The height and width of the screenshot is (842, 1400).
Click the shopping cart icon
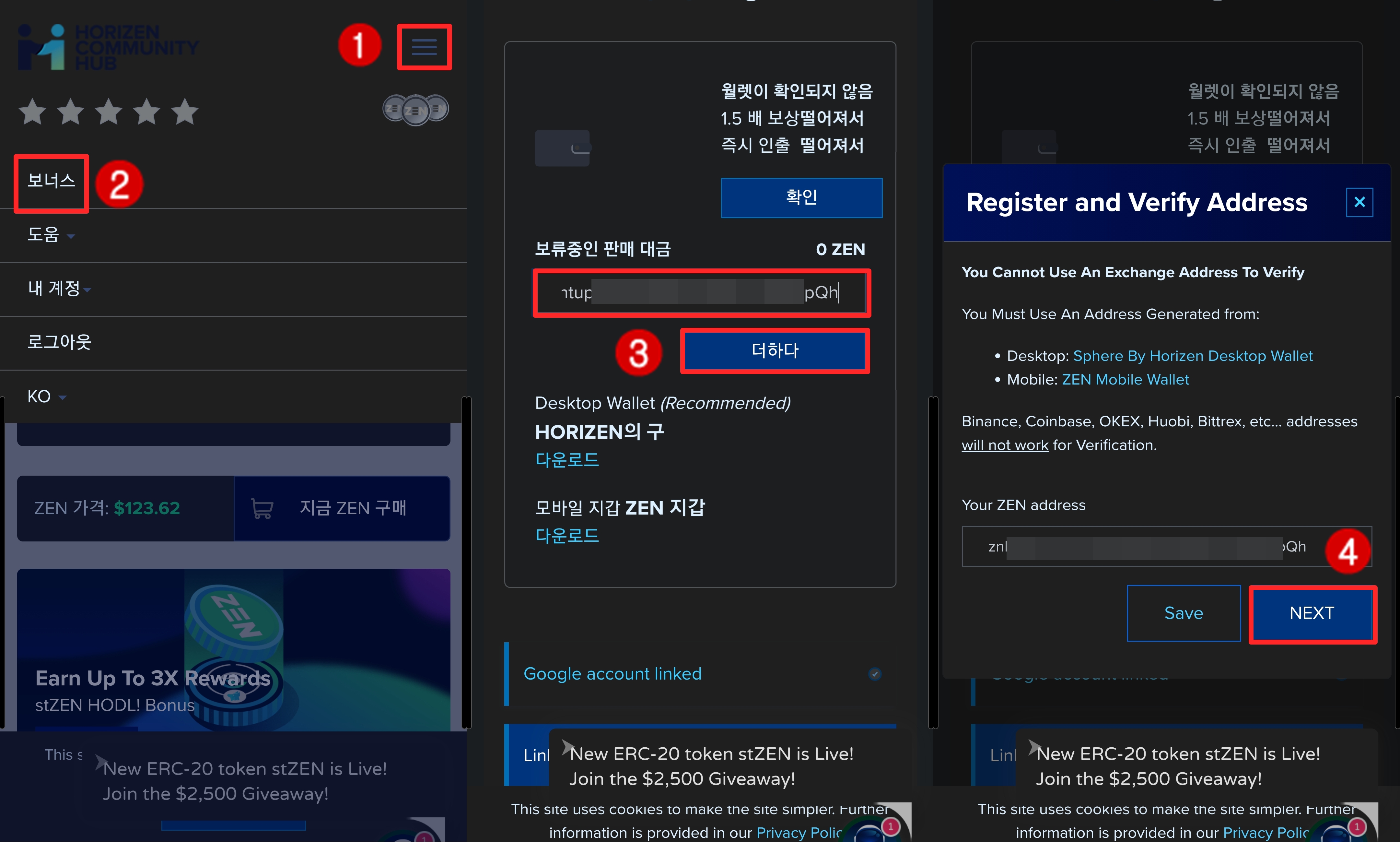click(262, 508)
